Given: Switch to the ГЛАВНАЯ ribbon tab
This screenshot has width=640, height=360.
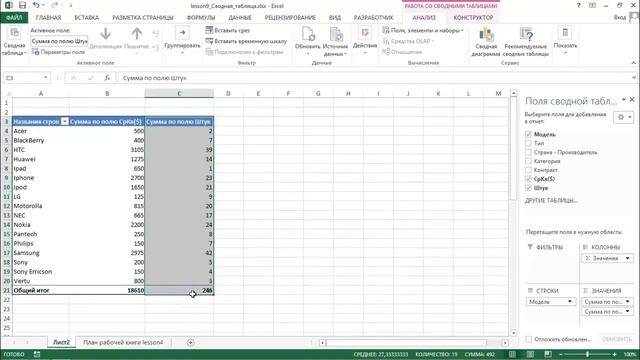Looking at the screenshot, I should click(x=48, y=18).
